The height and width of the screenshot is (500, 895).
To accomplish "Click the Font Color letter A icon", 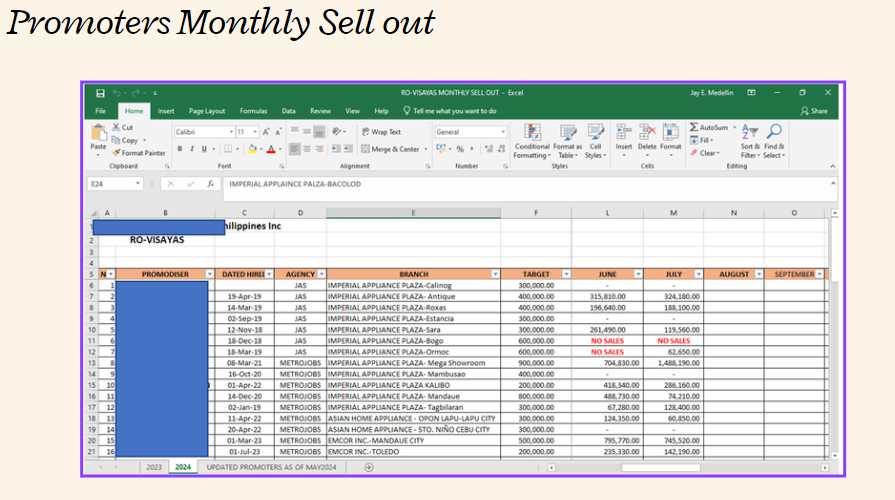I will [x=271, y=149].
